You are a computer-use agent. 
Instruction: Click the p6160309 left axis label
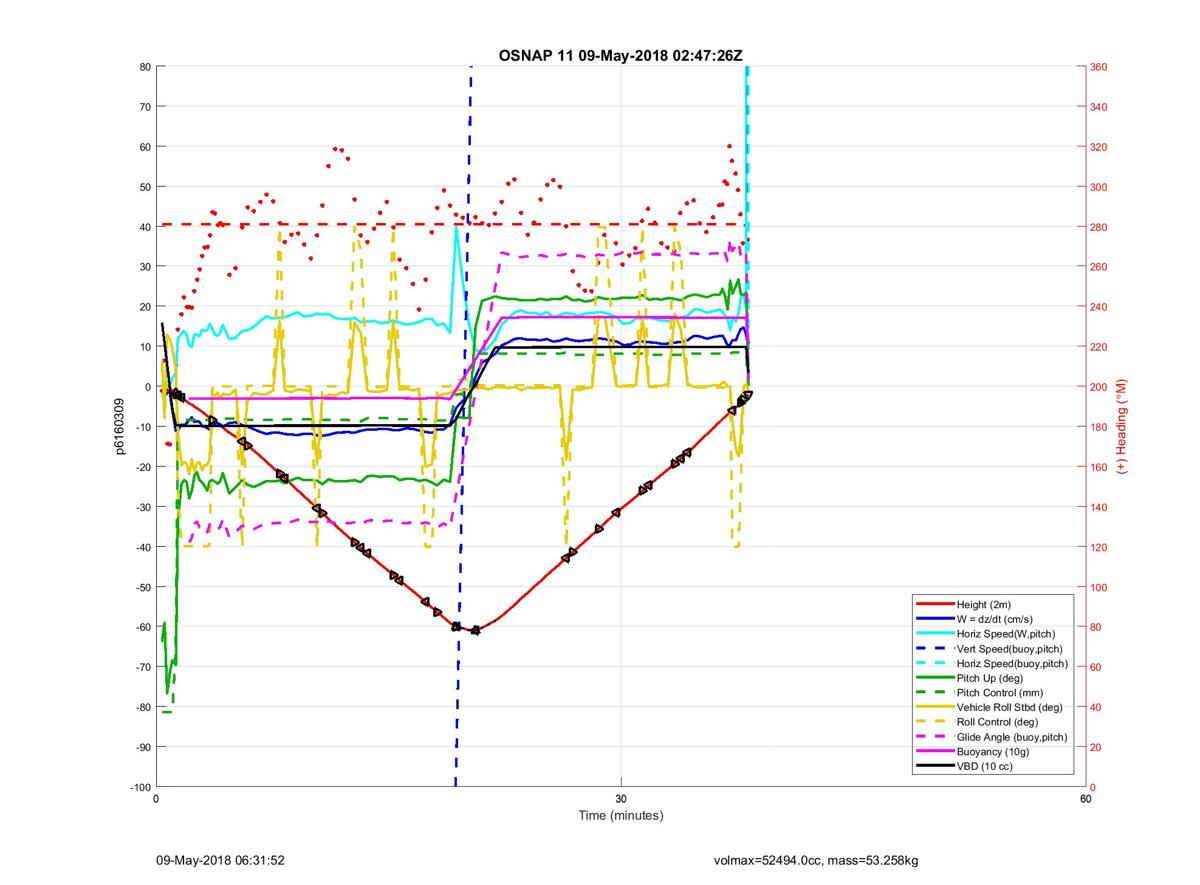pyautogui.click(x=119, y=427)
